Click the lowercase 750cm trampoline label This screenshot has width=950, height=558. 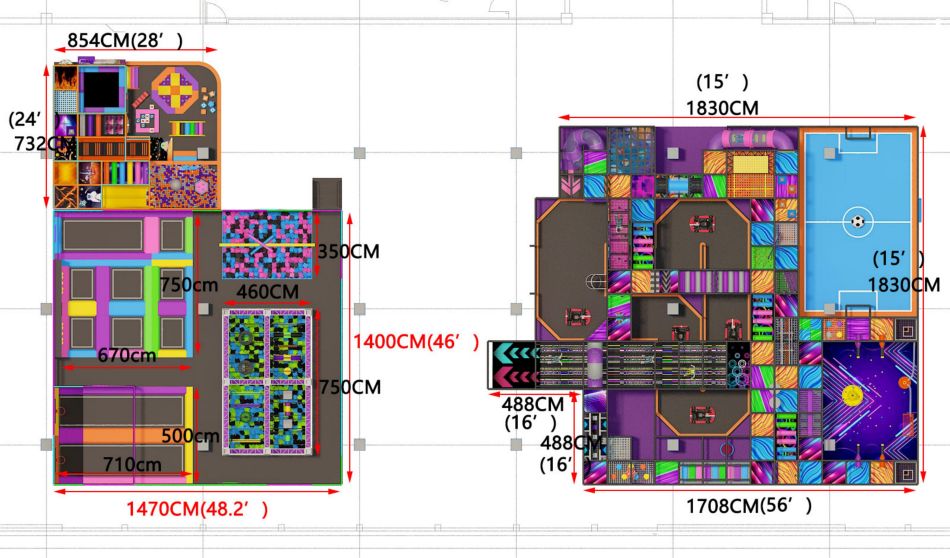pos(189,284)
